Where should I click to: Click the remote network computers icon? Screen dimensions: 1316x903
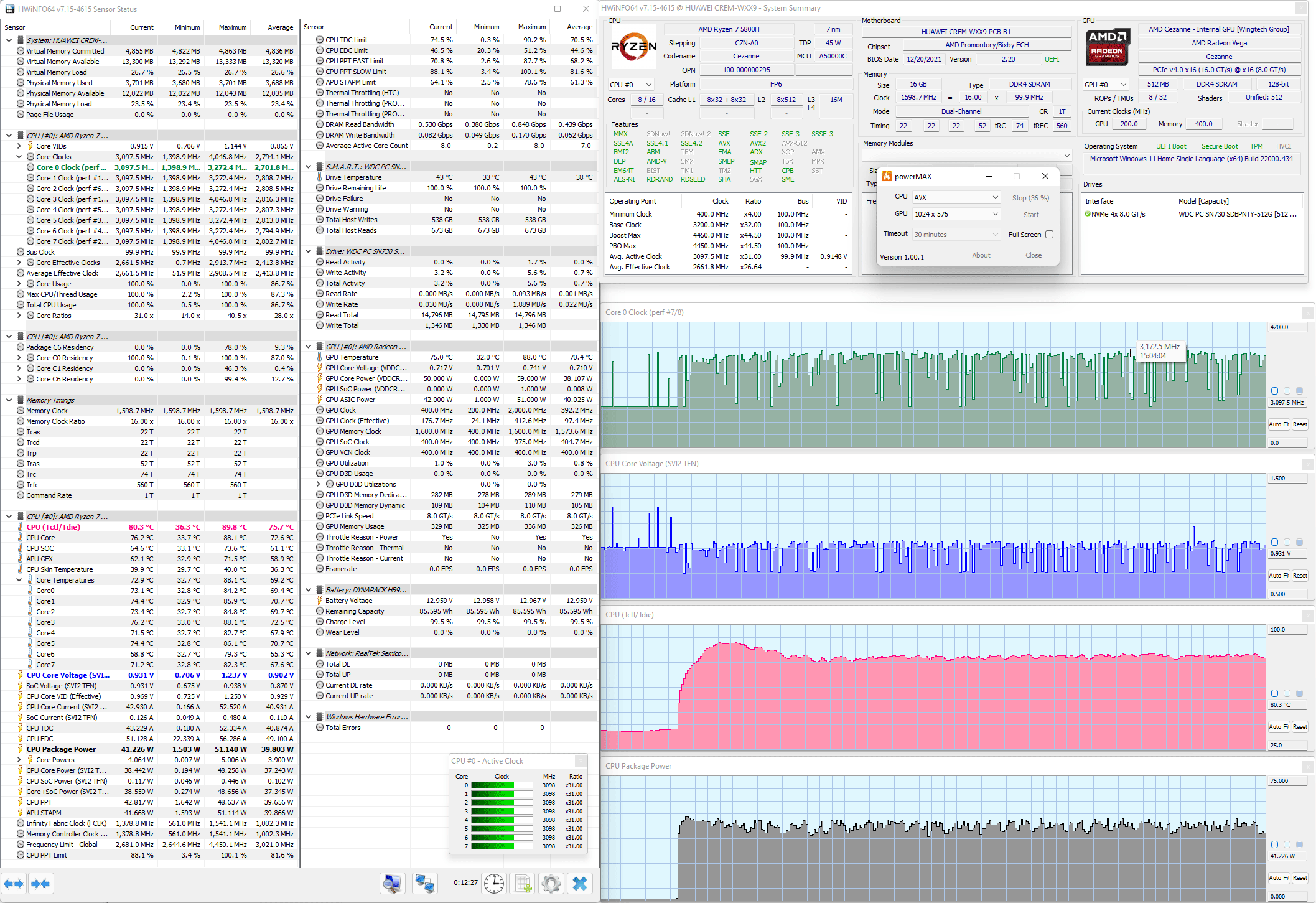coord(425,884)
